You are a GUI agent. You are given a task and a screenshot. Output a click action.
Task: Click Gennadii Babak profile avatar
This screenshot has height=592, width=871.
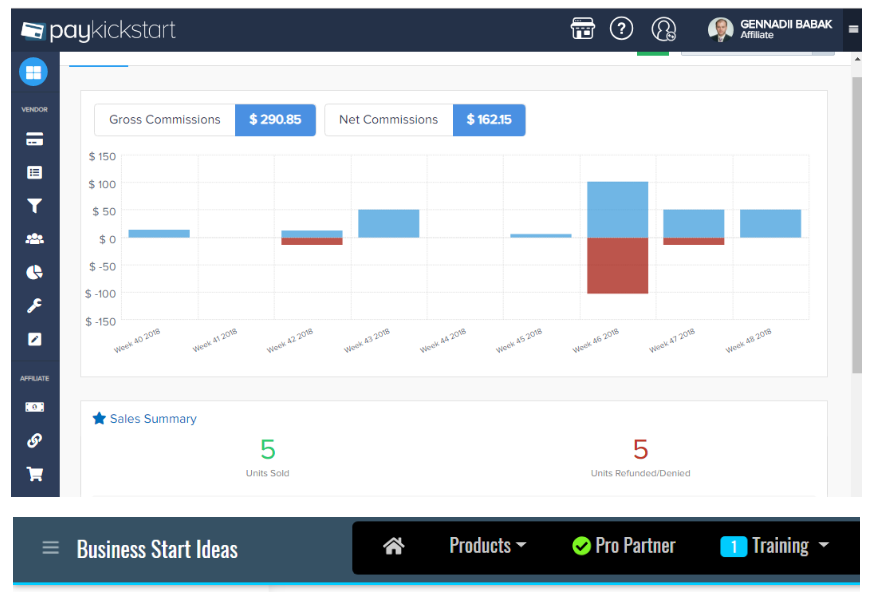720,29
